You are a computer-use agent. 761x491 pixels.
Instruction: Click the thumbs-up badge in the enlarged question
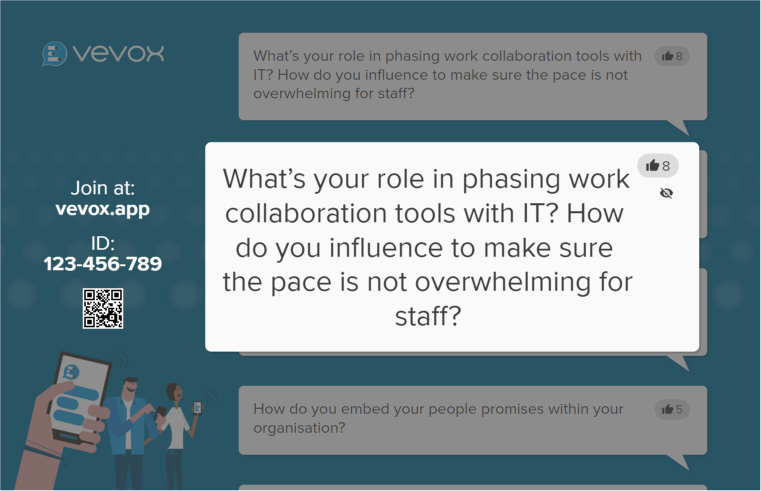(x=658, y=165)
